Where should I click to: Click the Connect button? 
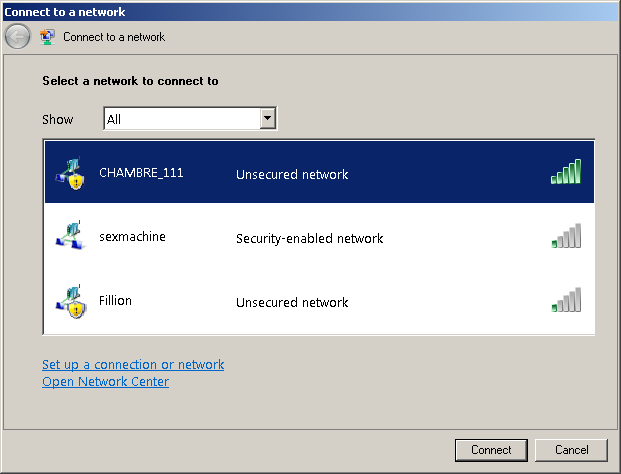point(491,450)
